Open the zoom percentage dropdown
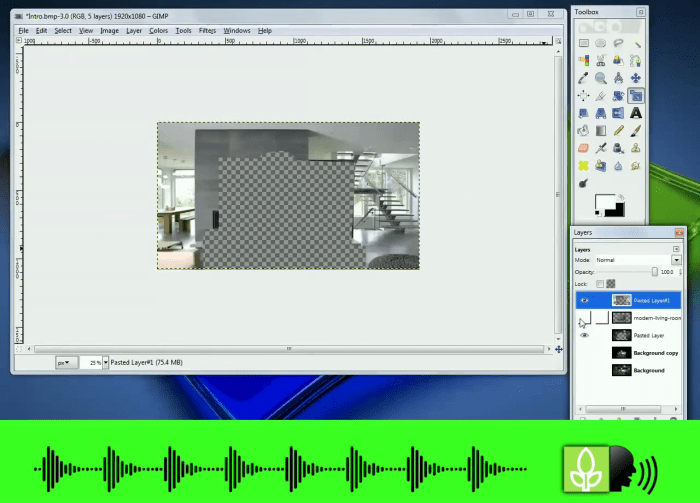This screenshot has width=700, height=503. point(103,362)
